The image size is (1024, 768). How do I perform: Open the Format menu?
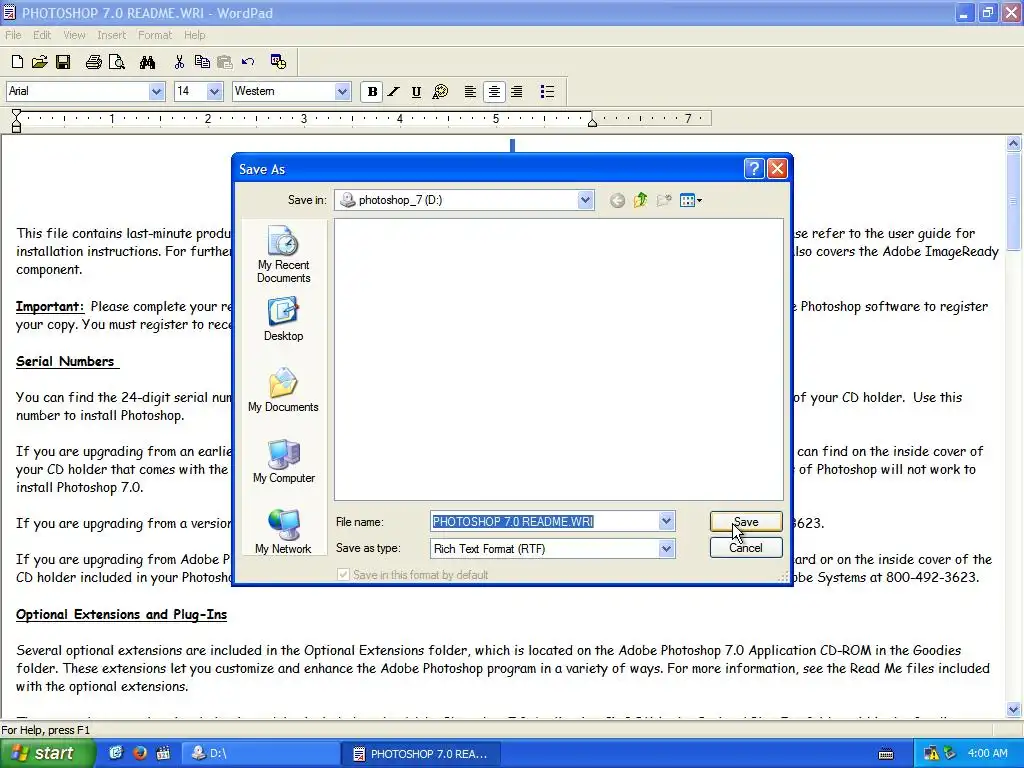(x=155, y=35)
